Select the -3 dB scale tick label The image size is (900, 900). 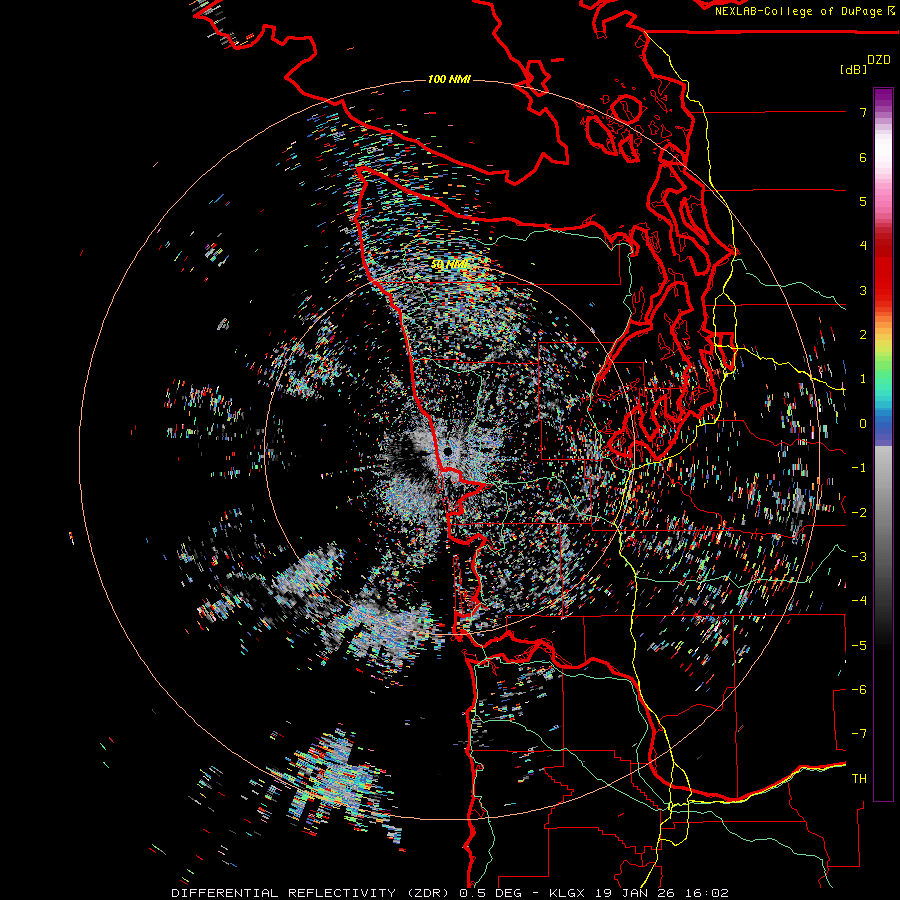[x=859, y=557]
